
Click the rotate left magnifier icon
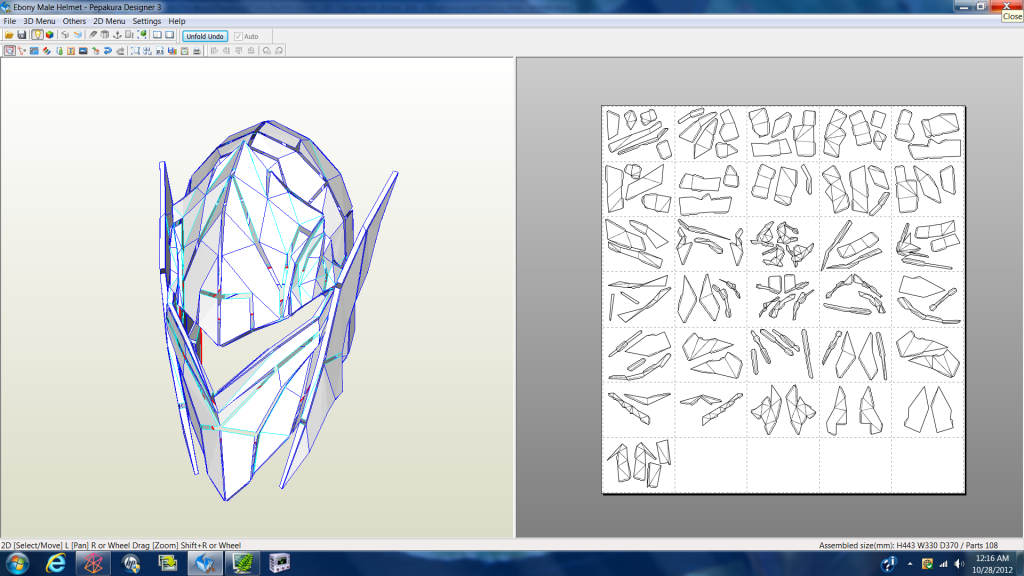tap(266, 50)
